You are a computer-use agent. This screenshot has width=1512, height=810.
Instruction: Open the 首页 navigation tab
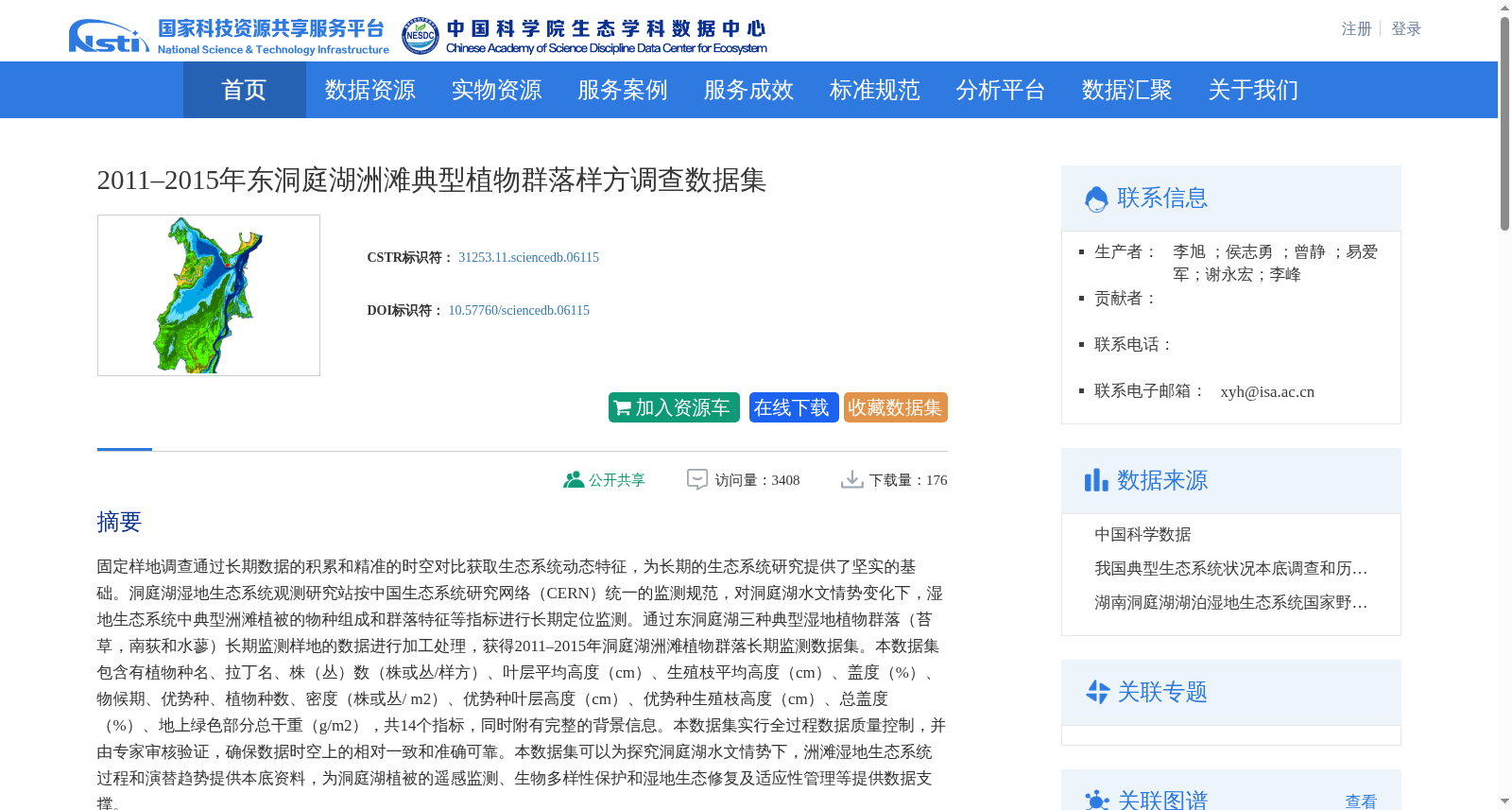(x=244, y=90)
